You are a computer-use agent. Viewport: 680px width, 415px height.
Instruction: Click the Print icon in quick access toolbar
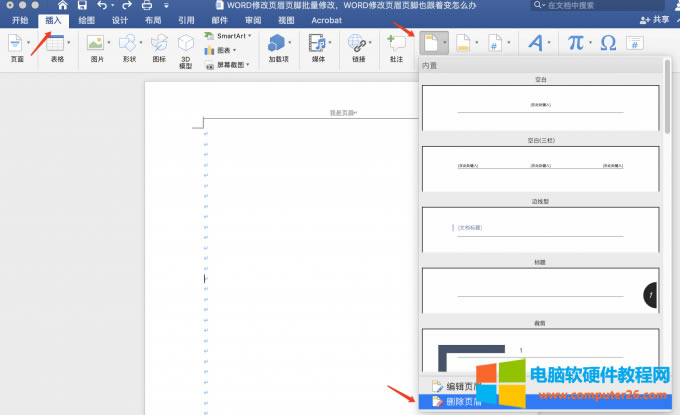point(147,5)
